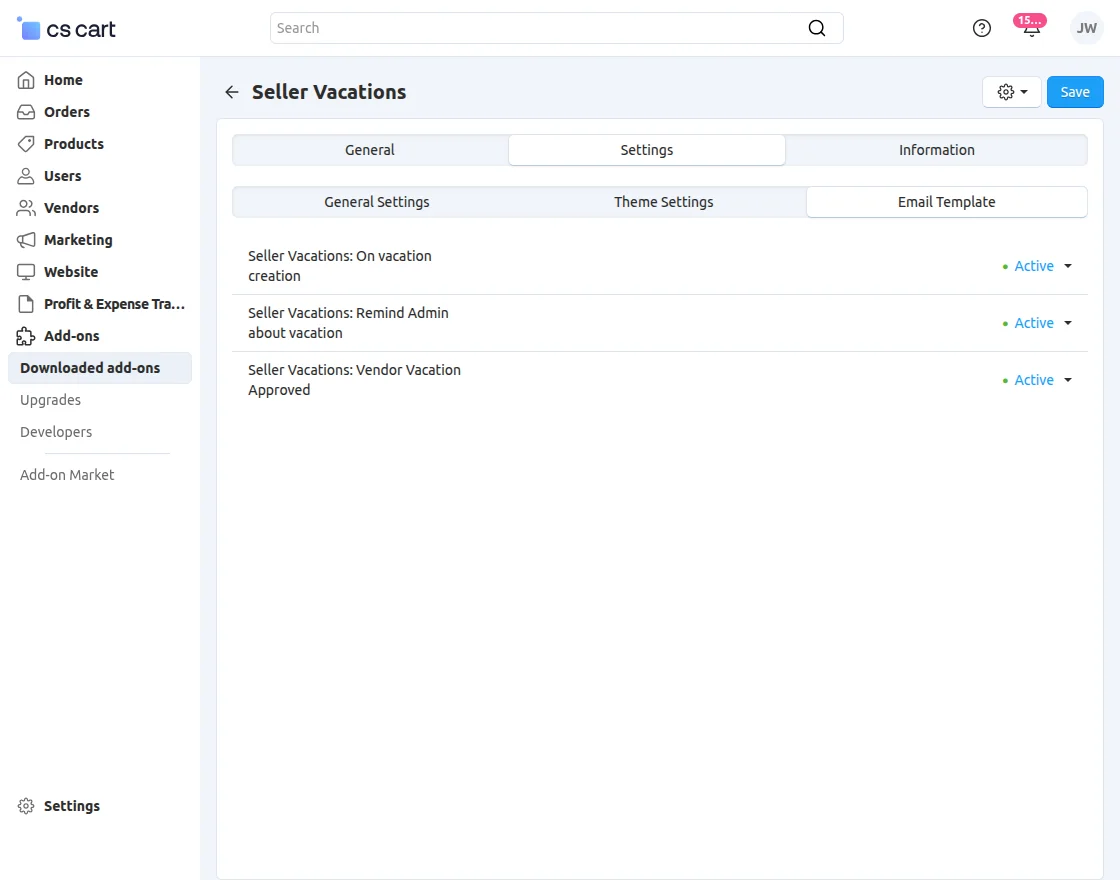Image resolution: width=1120 pixels, height=880 pixels.
Task: Toggle status for 'On vacation creation' template
Action: point(1034,266)
